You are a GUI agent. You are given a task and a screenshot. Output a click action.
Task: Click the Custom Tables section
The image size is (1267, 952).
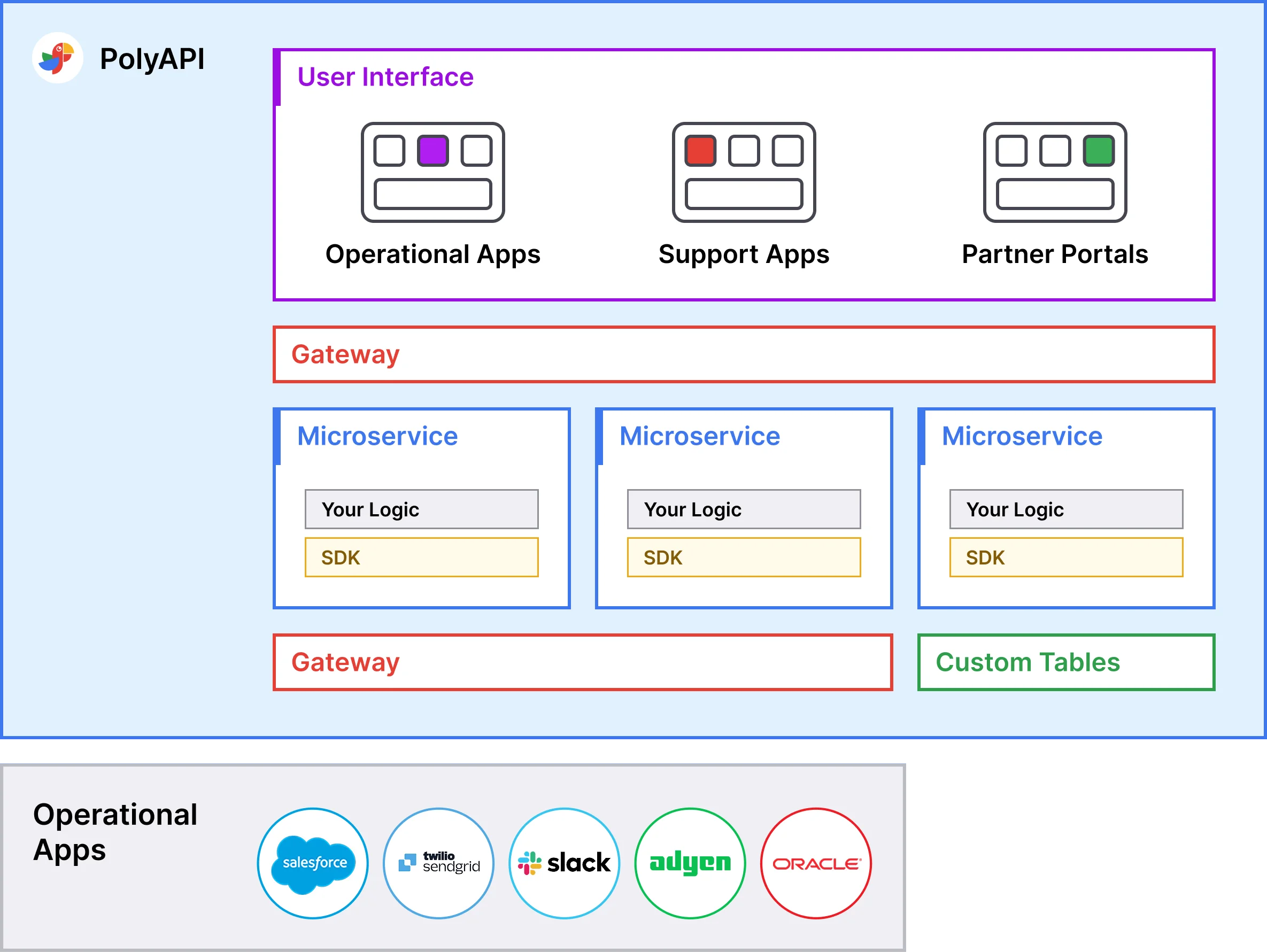(x=1058, y=665)
